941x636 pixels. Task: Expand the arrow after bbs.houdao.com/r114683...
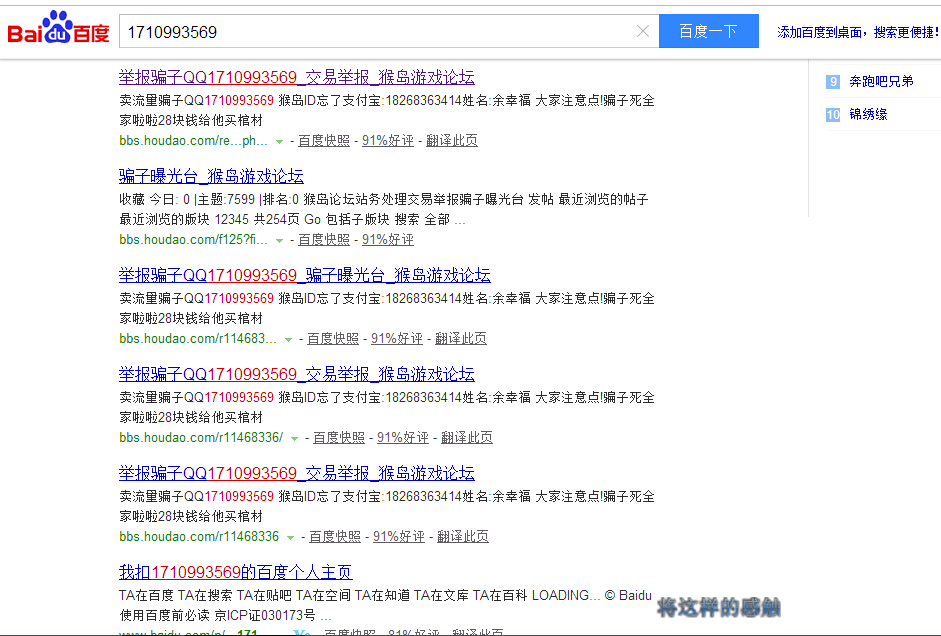pyautogui.click(x=288, y=340)
